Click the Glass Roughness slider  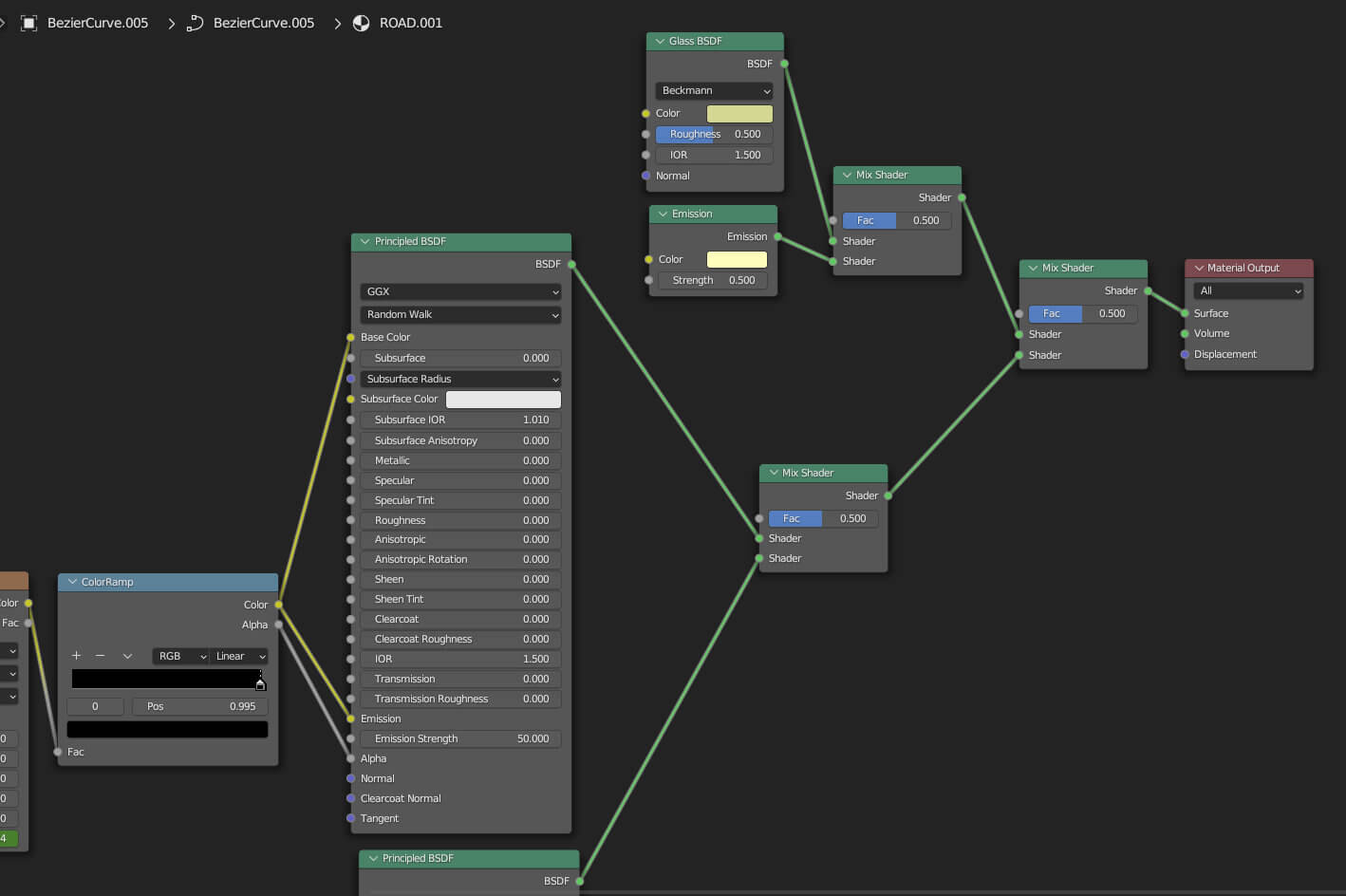click(x=715, y=135)
